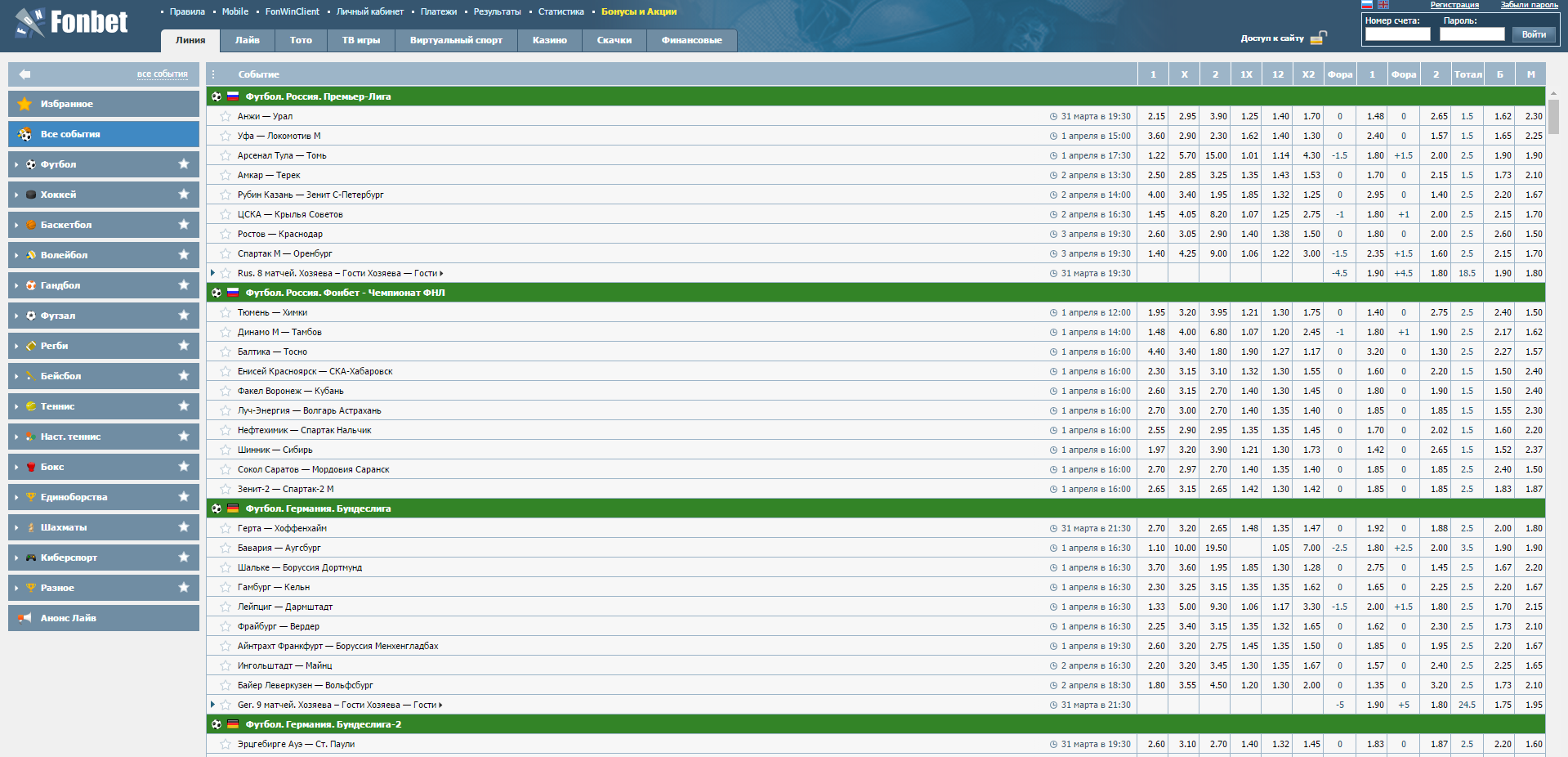Add Киберспорт to favorites via star
1568x757 pixels.
click(184, 558)
